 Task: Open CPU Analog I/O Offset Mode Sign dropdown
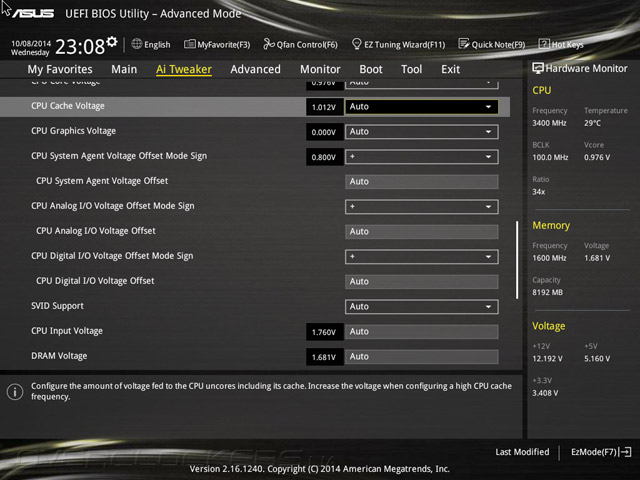point(422,207)
